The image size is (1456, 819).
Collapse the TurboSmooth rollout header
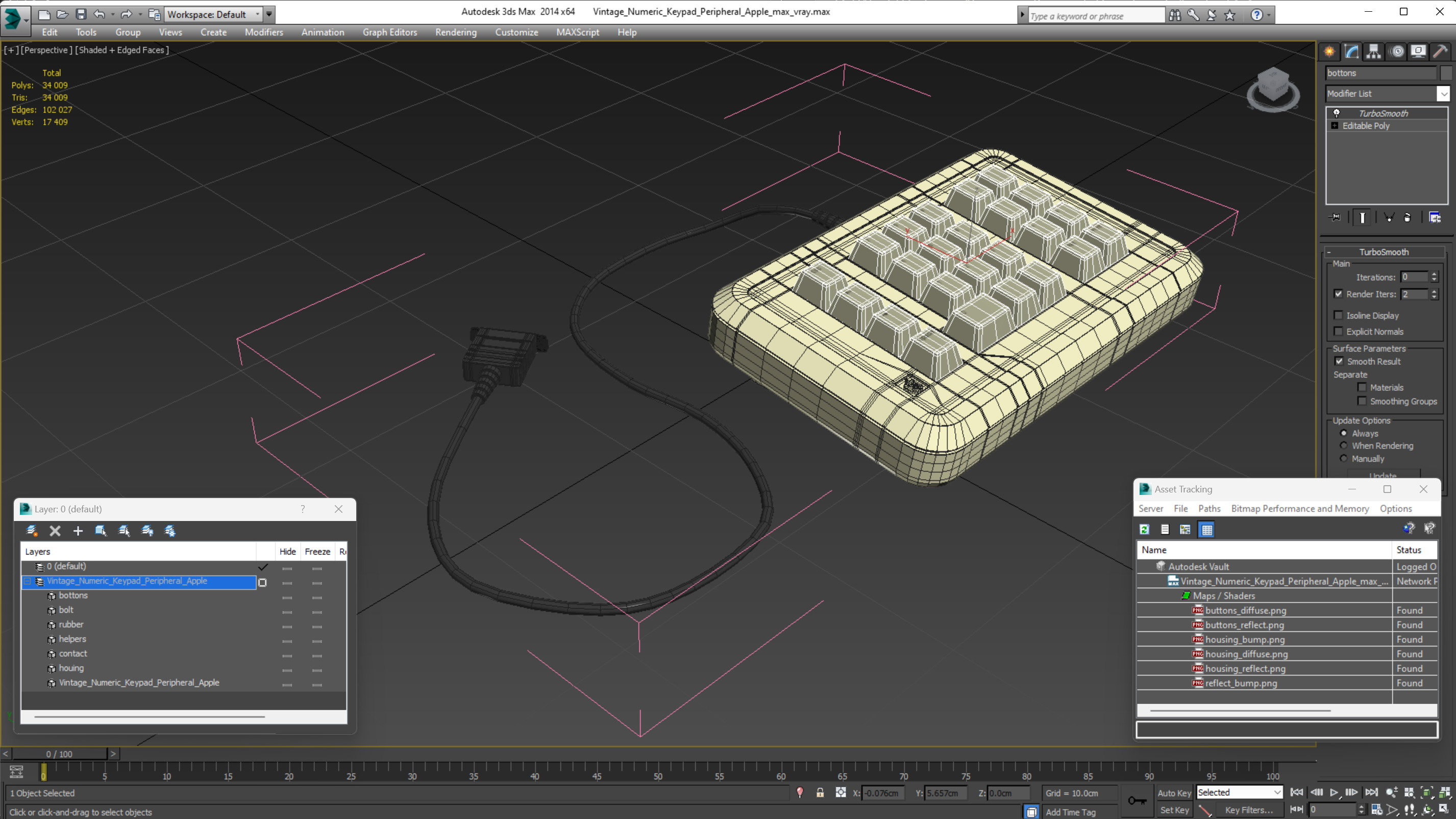click(1384, 252)
